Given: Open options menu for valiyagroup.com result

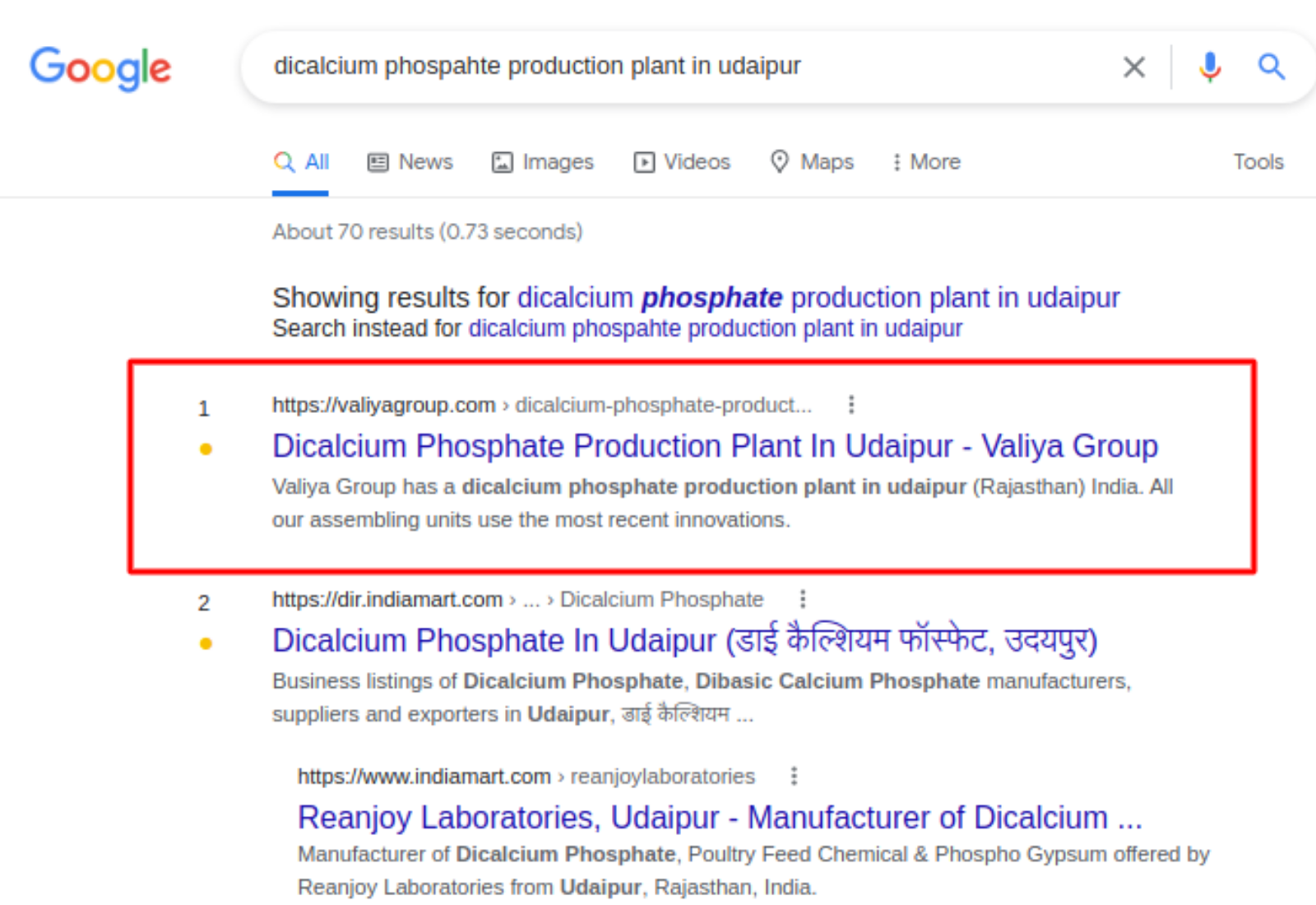Looking at the screenshot, I should 851,405.
